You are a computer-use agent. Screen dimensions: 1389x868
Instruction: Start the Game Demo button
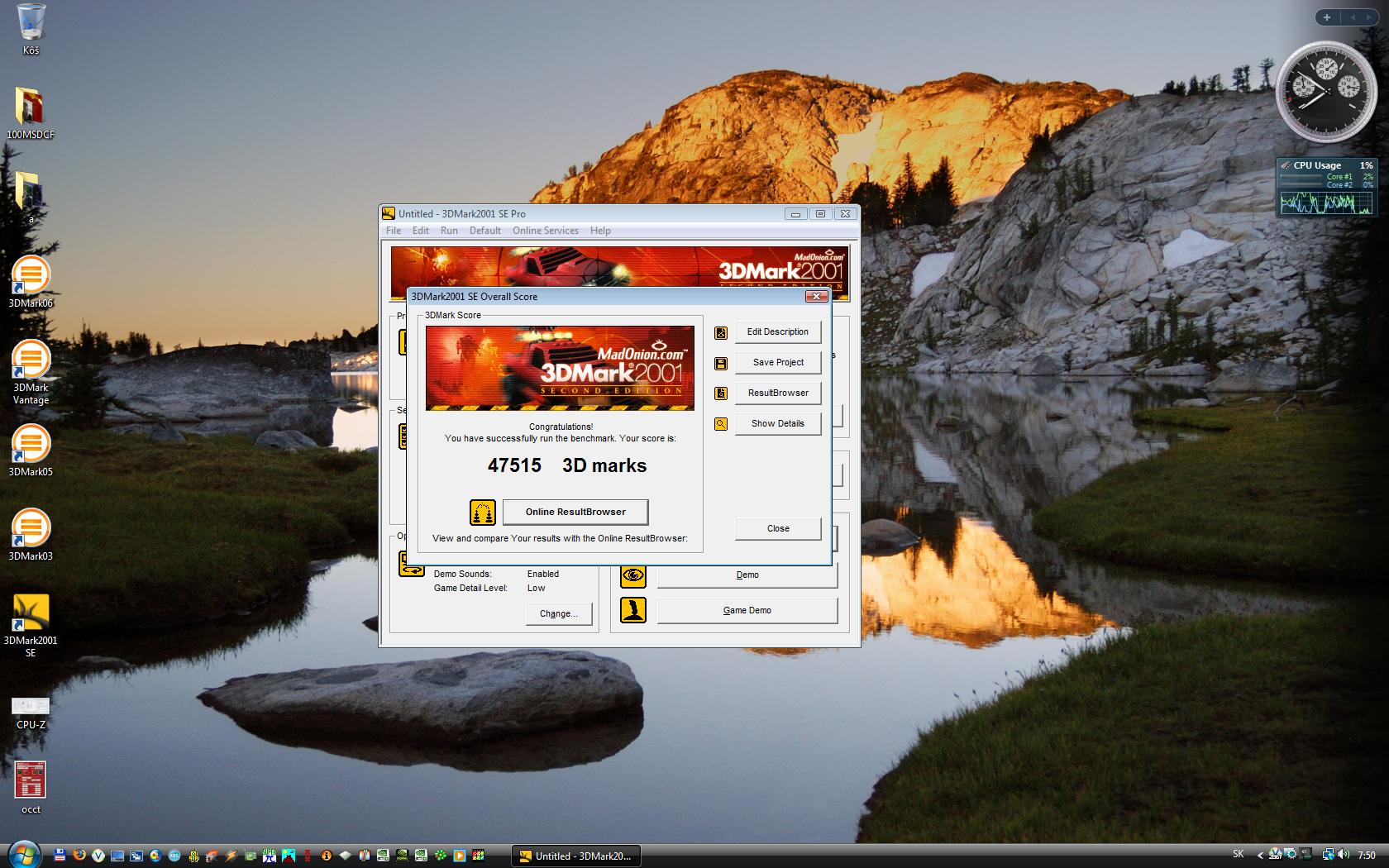pos(747,611)
